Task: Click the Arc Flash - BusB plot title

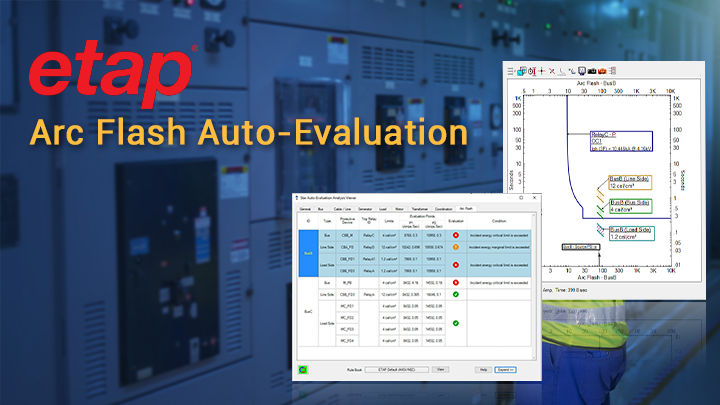Action: (596, 84)
